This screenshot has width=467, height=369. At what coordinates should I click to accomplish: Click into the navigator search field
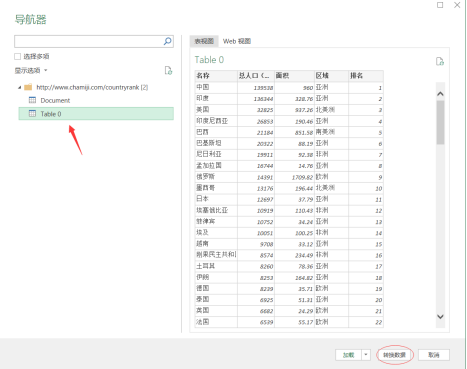click(x=89, y=41)
